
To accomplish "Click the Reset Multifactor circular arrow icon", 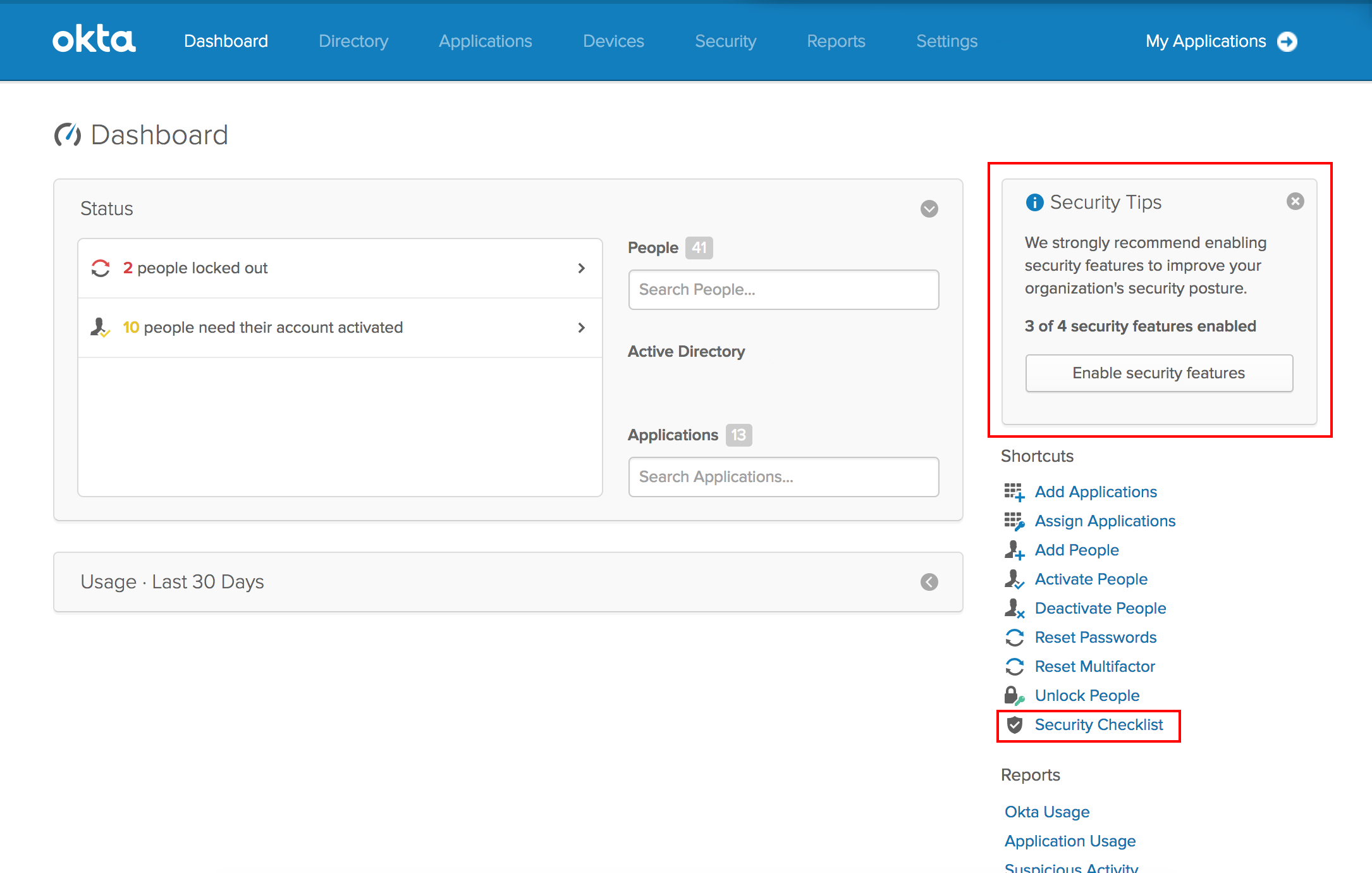I will 1014,667.
